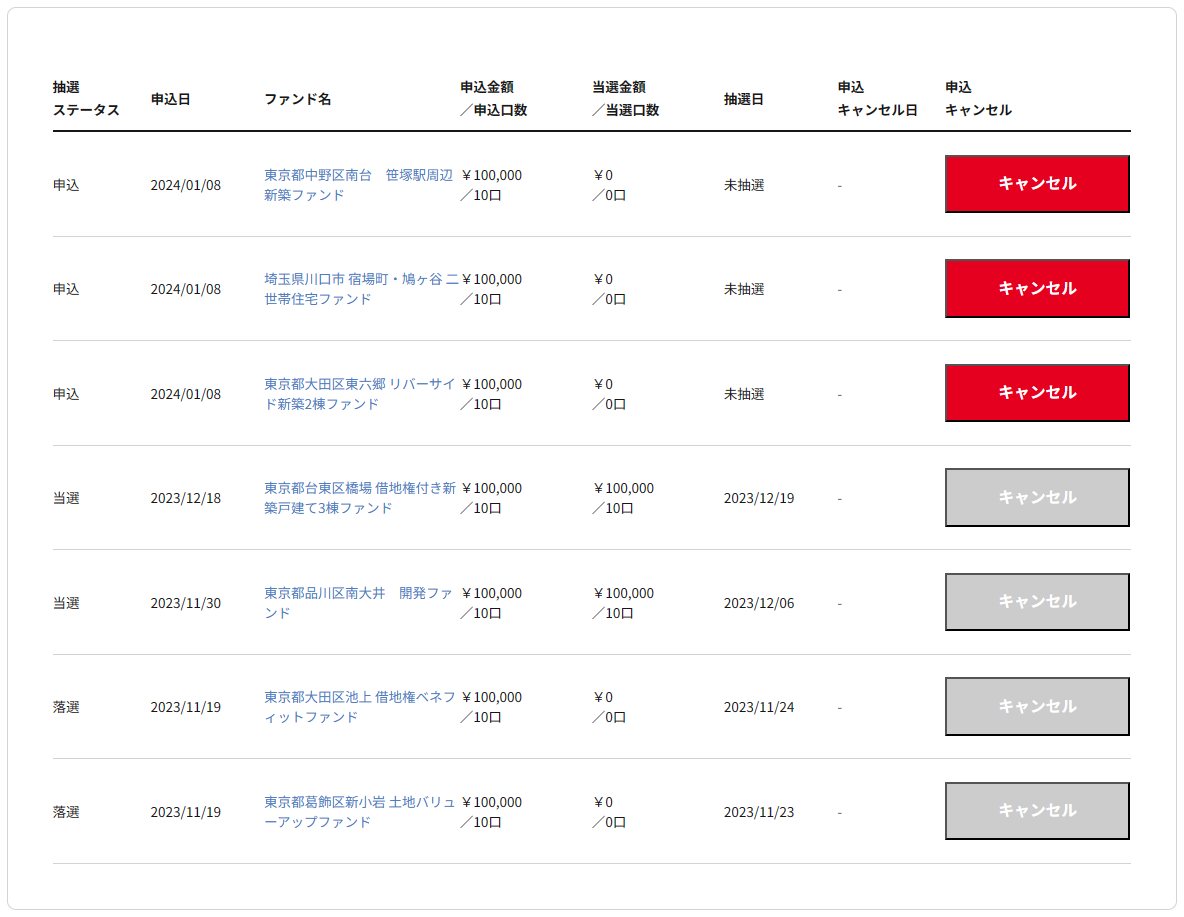Image resolution: width=1184 pixels, height=917 pixels.
Task: Click winning amount ¥100,000 in 品川区南大井 row
Action: coord(624,593)
